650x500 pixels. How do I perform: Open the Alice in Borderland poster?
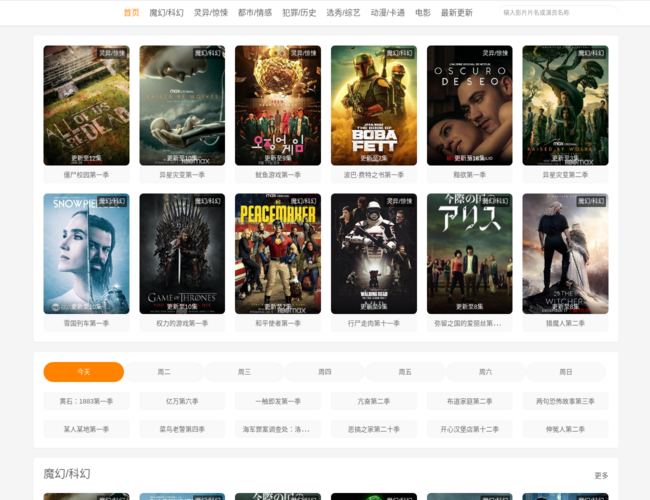pyautogui.click(x=469, y=253)
